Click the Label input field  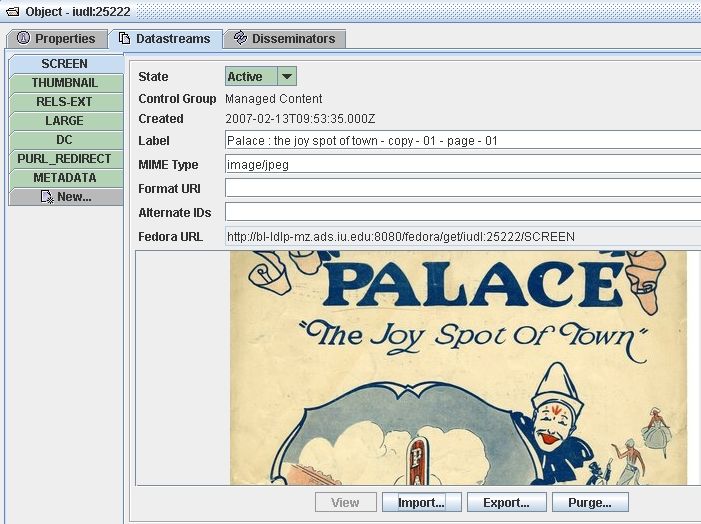[463, 140]
